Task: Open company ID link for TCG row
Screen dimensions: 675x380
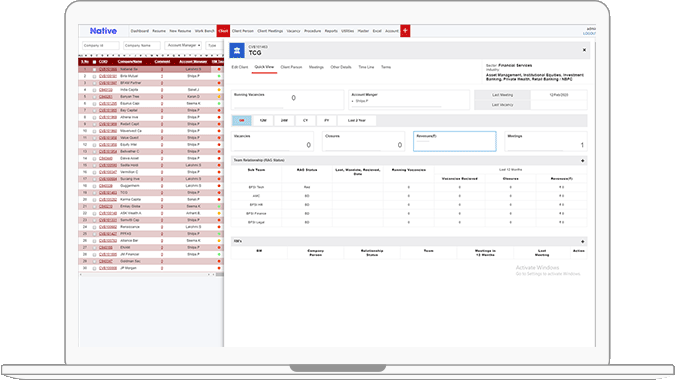Action: pyautogui.click(x=108, y=193)
